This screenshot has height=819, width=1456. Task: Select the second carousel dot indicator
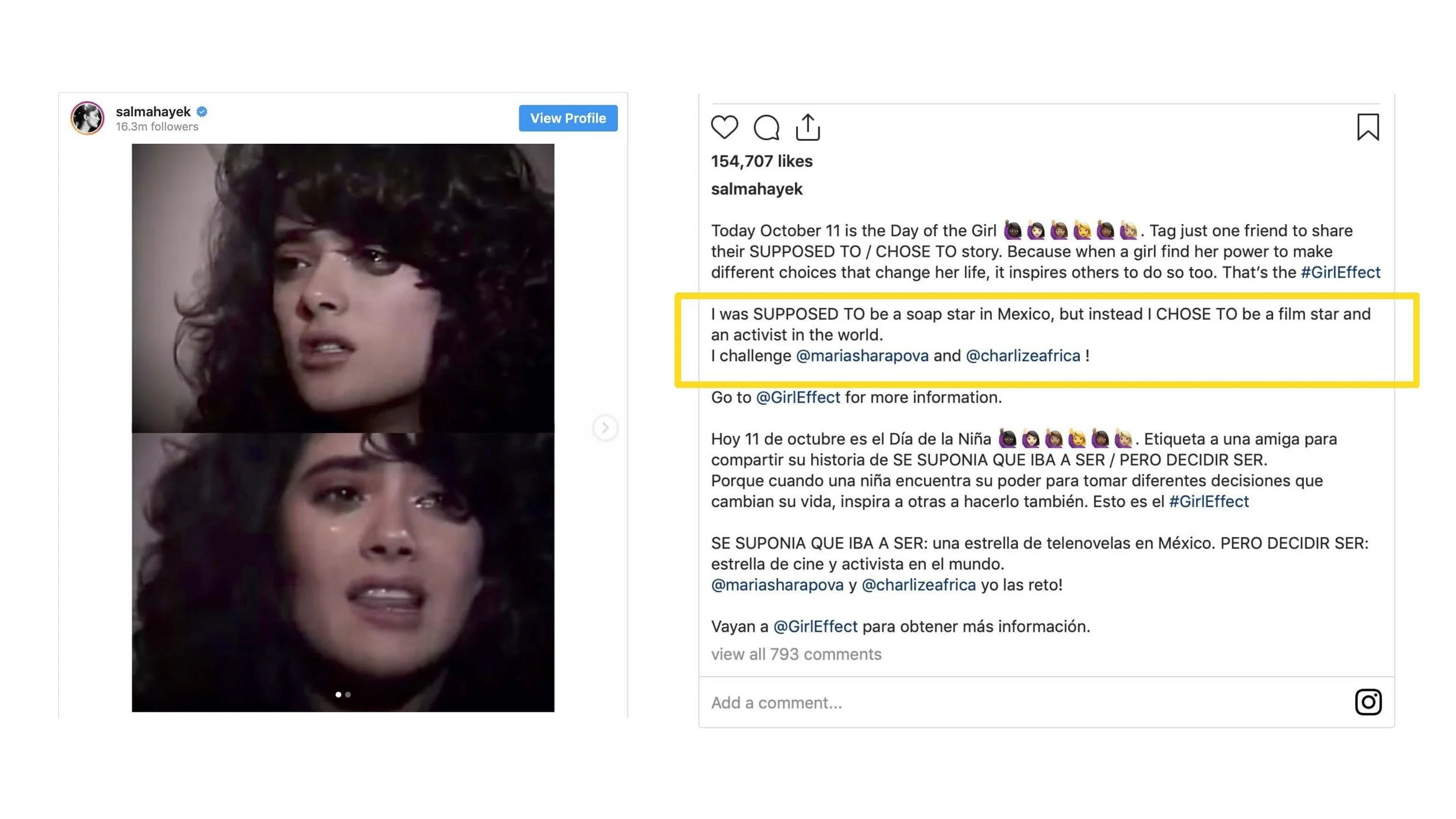click(x=348, y=694)
